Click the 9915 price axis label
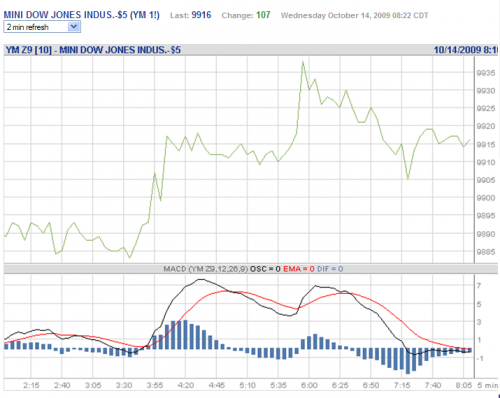 tap(486, 145)
